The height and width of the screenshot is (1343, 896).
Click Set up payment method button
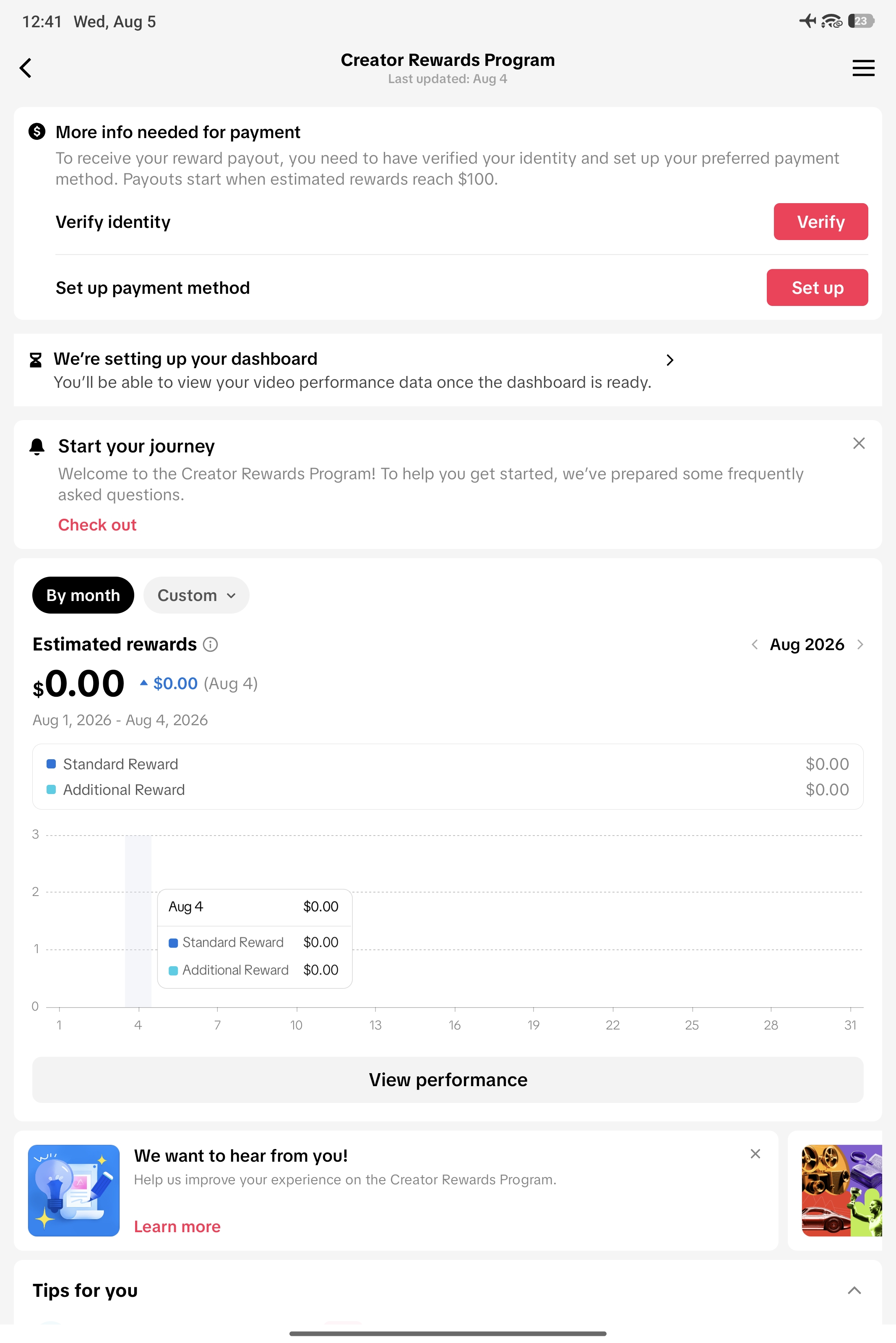click(817, 287)
